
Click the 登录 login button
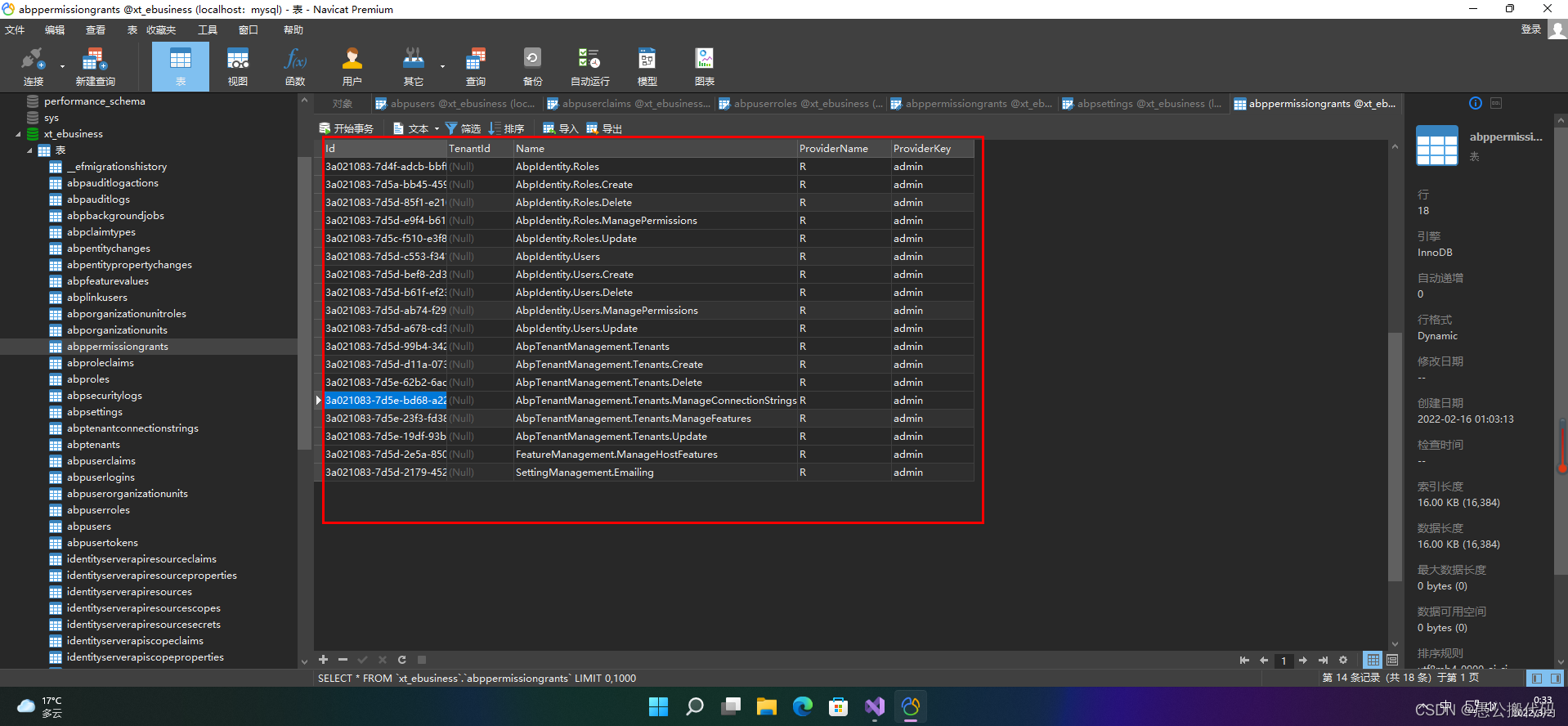coord(1530,29)
